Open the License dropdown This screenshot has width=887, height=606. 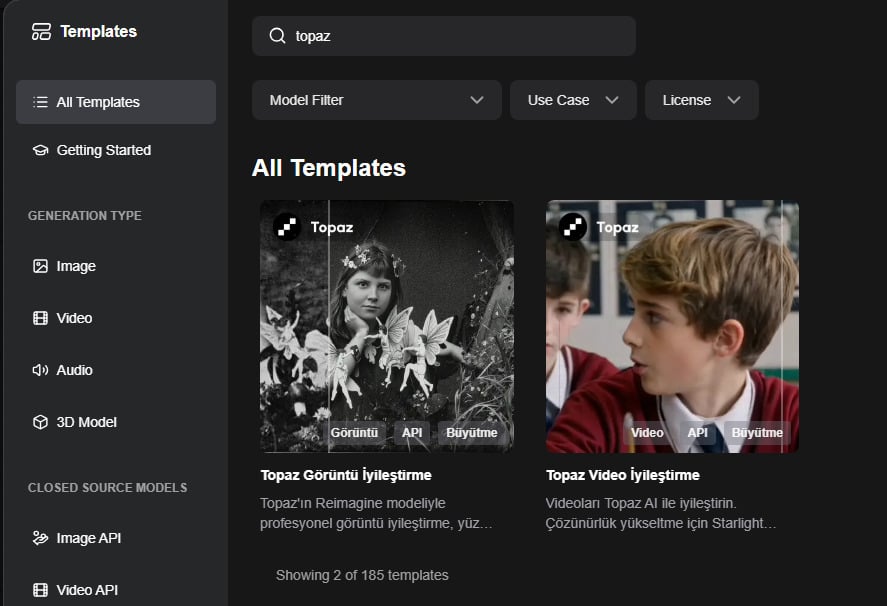(x=701, y=100)
